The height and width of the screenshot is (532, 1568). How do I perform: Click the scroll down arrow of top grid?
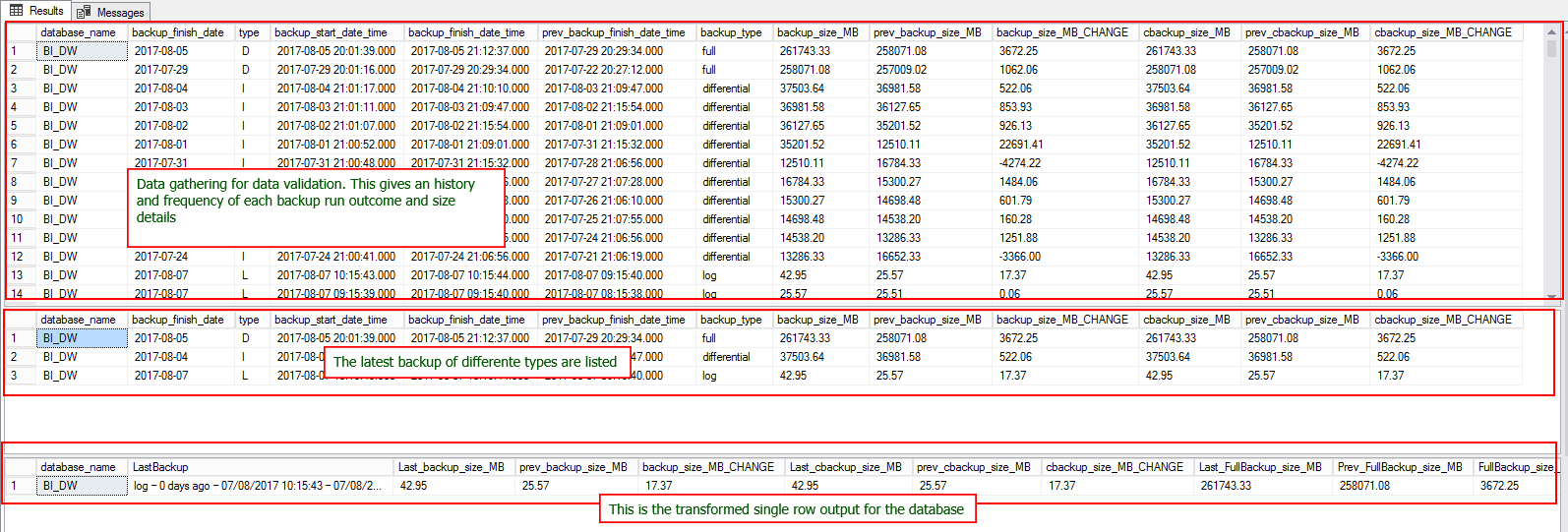[1551, 295]
